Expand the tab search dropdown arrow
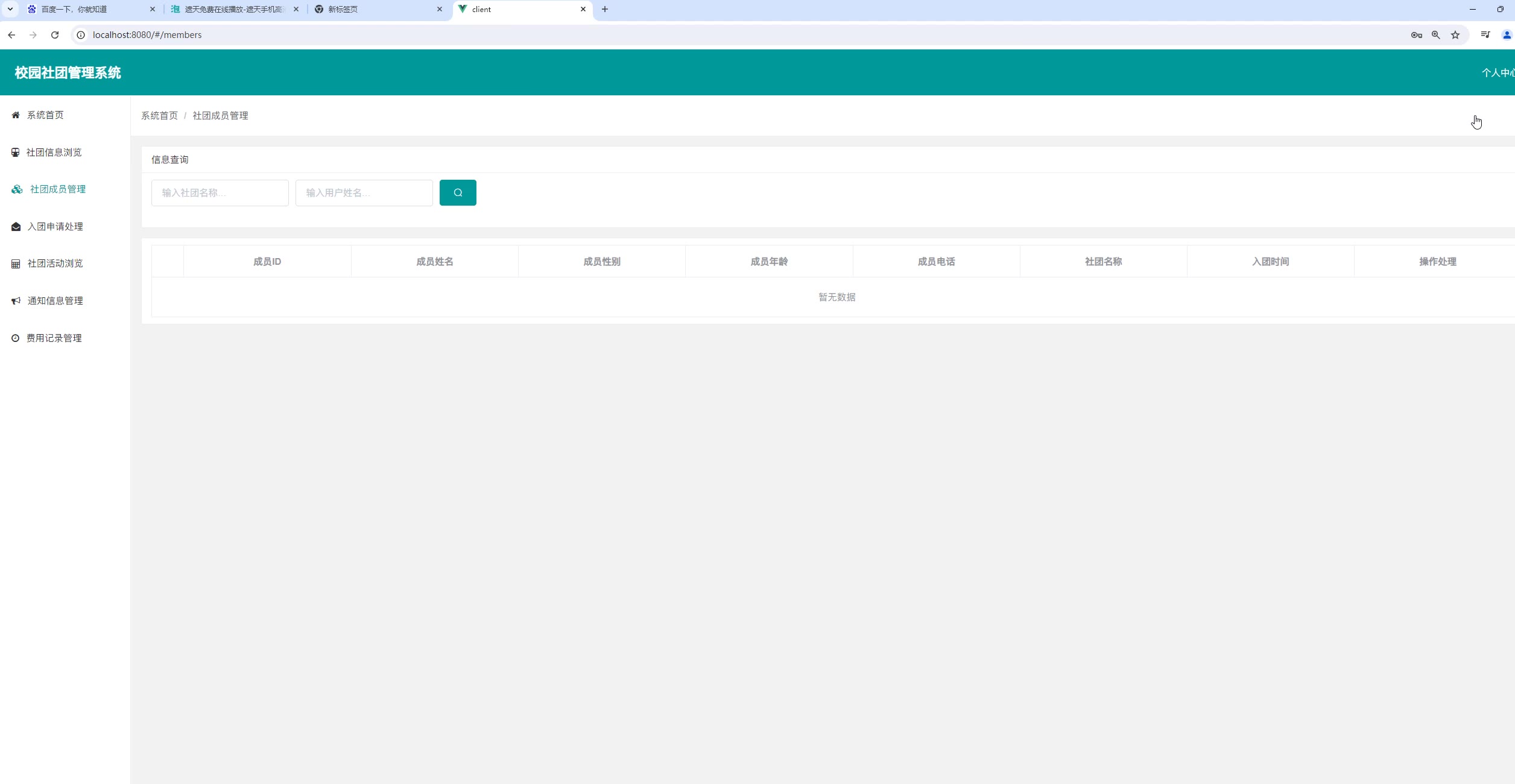This screenshot has height=784, width=1515. 10,9
